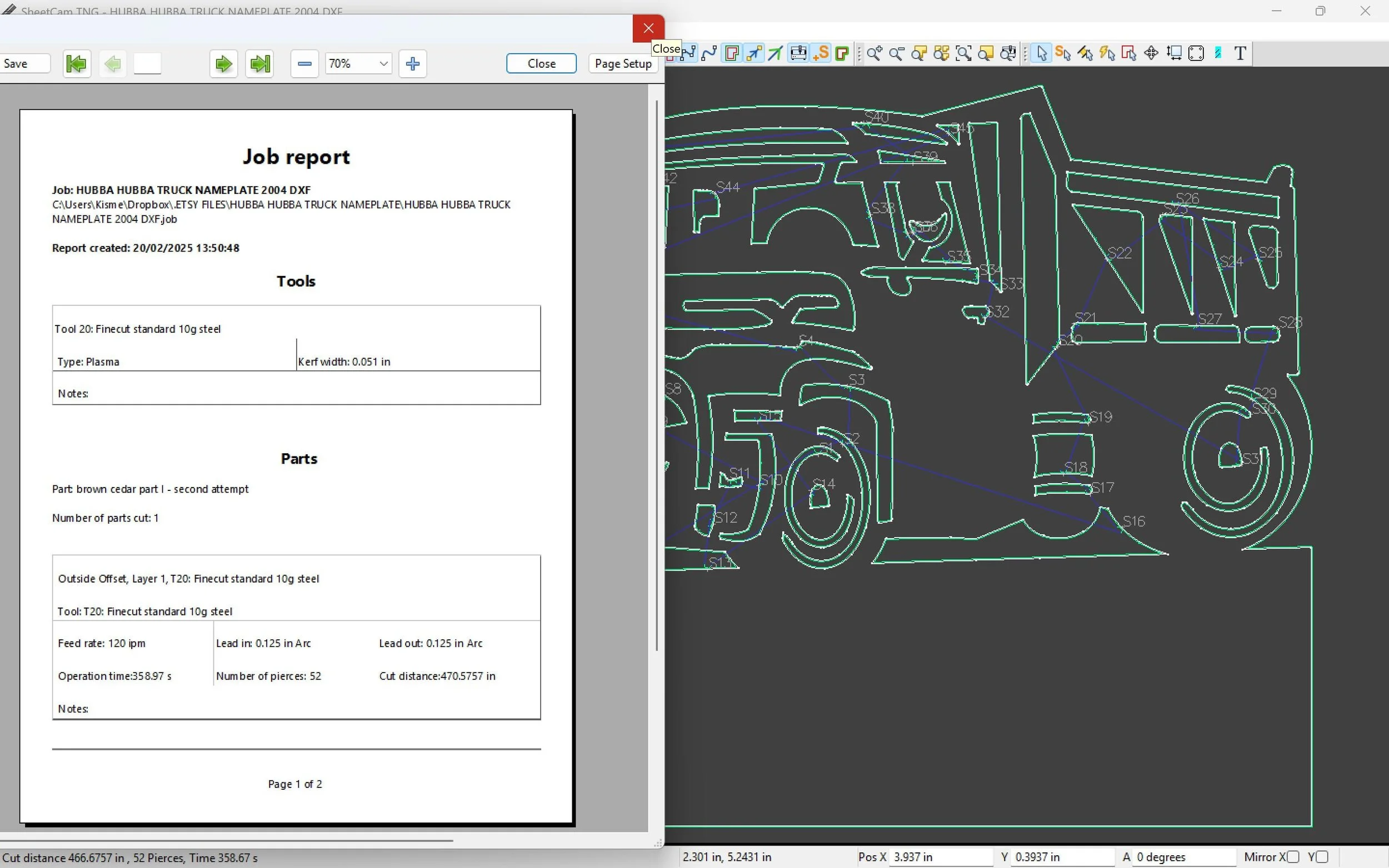Toggle show start points S icon
Image resolution: width=1389 pixels, height=868 pixels.
click(x=821, y=53)
